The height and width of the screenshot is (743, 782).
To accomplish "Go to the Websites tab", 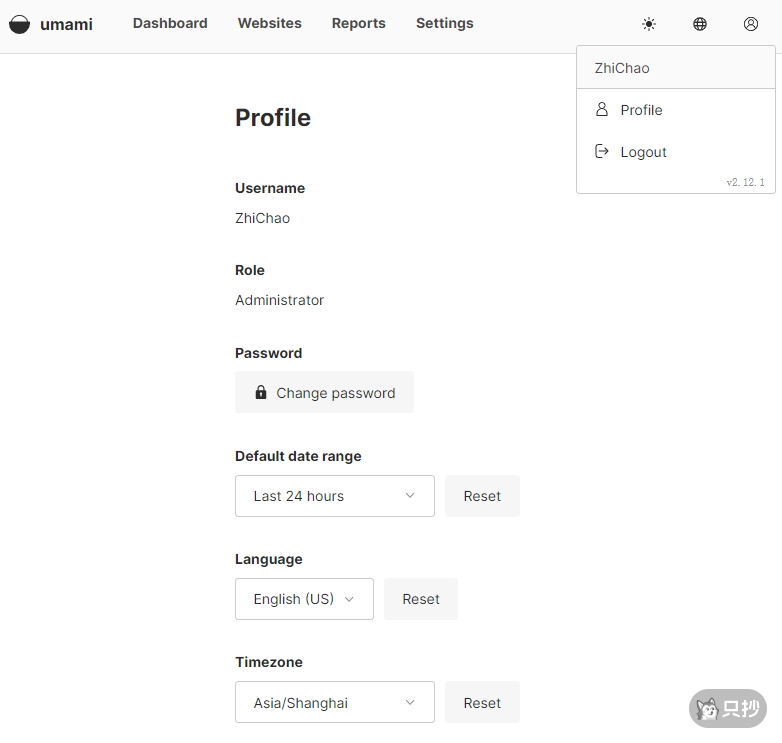I will pos(269,23).
